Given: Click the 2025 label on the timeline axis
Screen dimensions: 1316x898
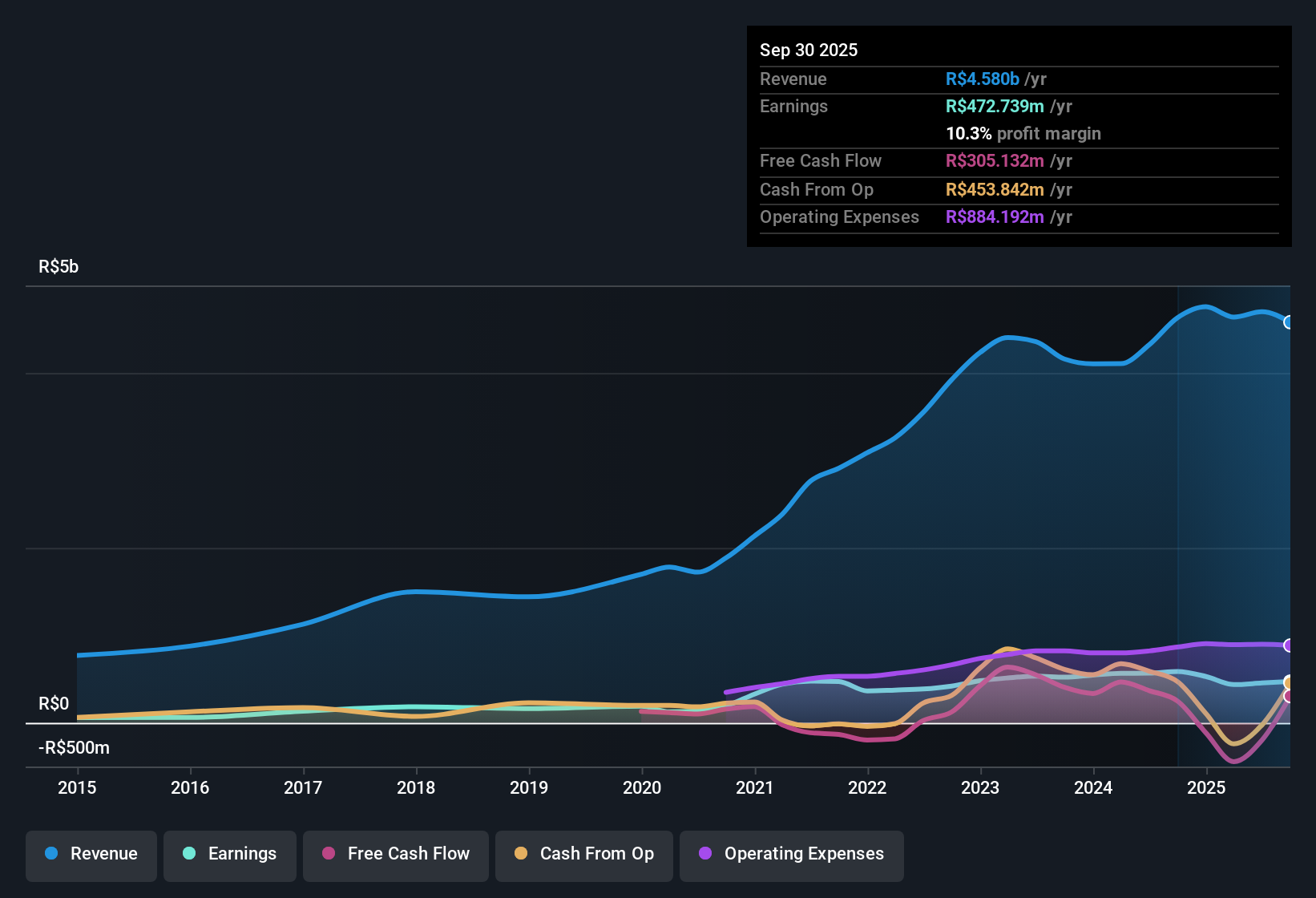Looking at the screenshot, I should coord(1207,788).
